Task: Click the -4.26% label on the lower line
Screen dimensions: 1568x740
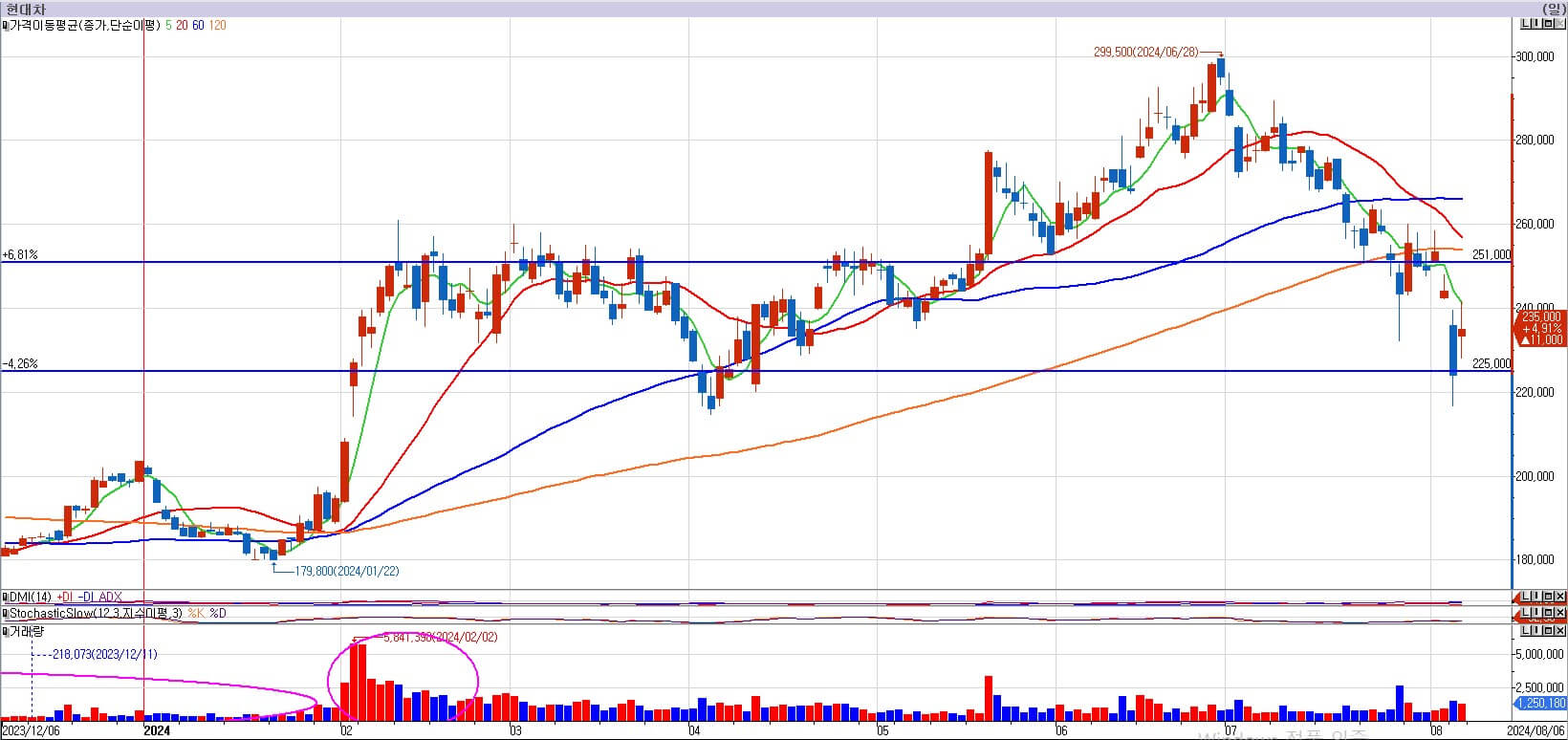Action: (20, 364)
